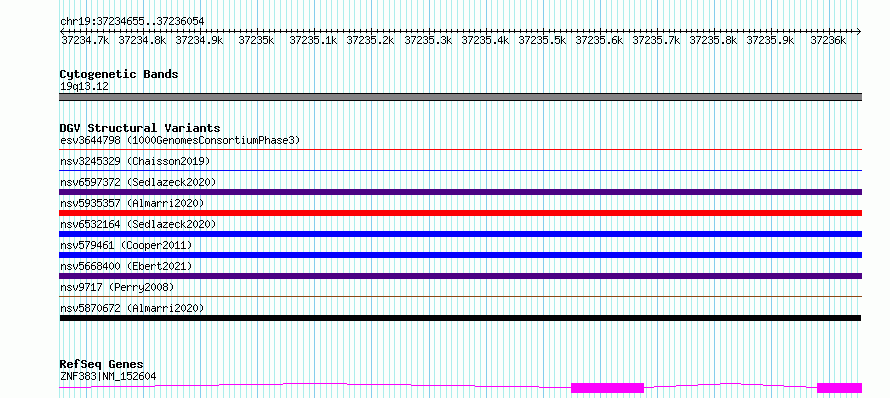Click the 37236k ruler tick label
Image resolution: width=890 pixels, height=398 pixels.
(x=828, y=41)
